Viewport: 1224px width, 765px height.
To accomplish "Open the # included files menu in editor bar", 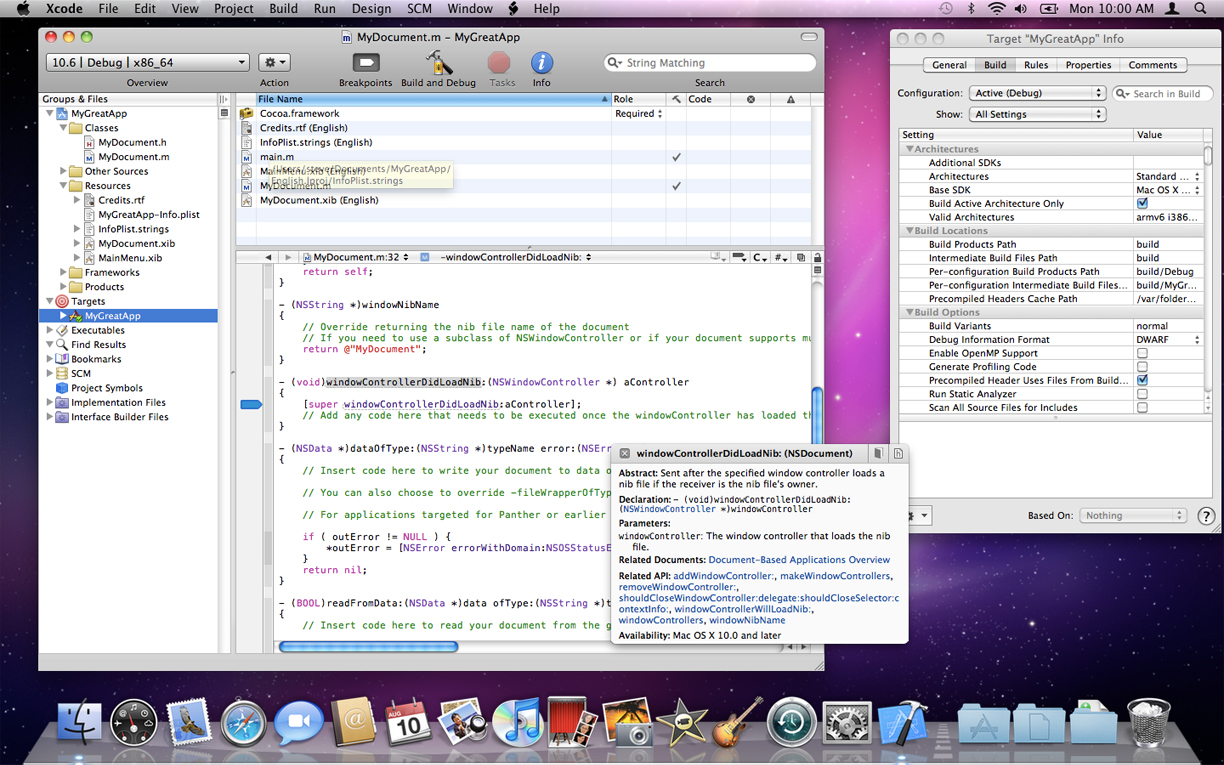I will click(782, 257).
